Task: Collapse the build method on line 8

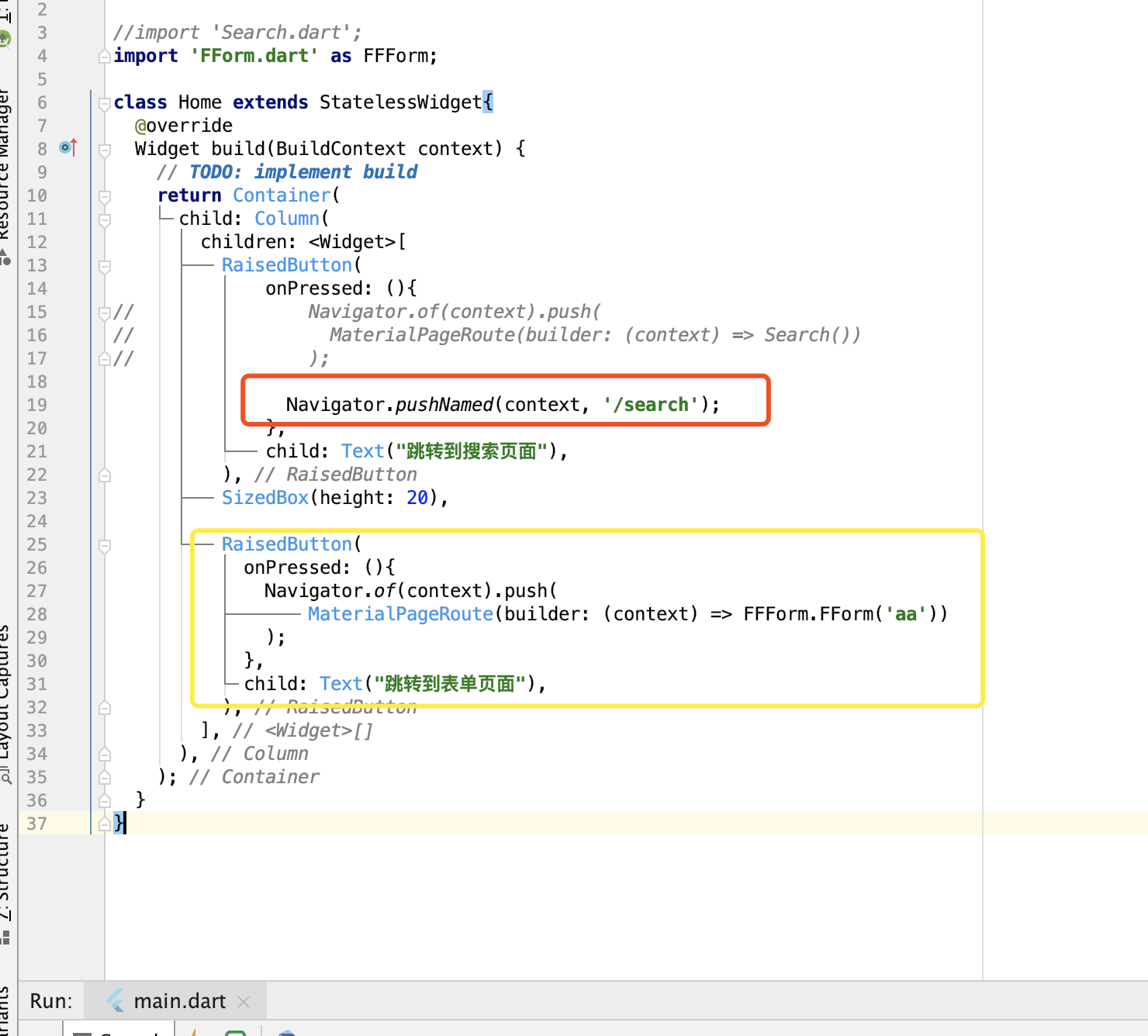Action: 105,150
